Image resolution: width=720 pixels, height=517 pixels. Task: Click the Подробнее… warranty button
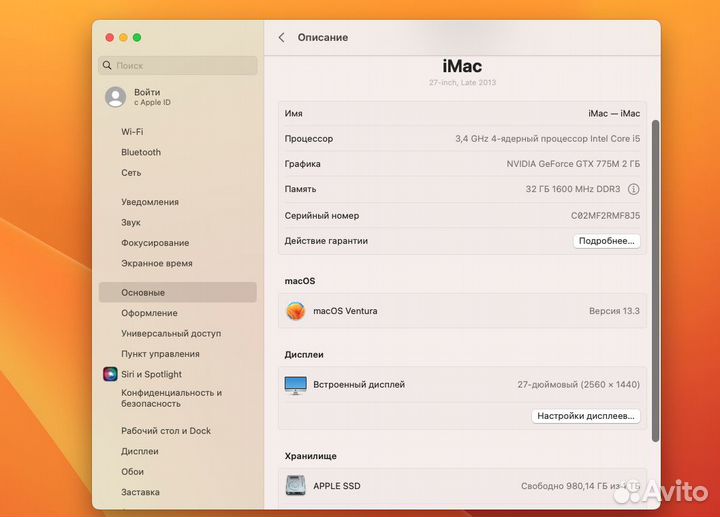click(x=607, y=241)
